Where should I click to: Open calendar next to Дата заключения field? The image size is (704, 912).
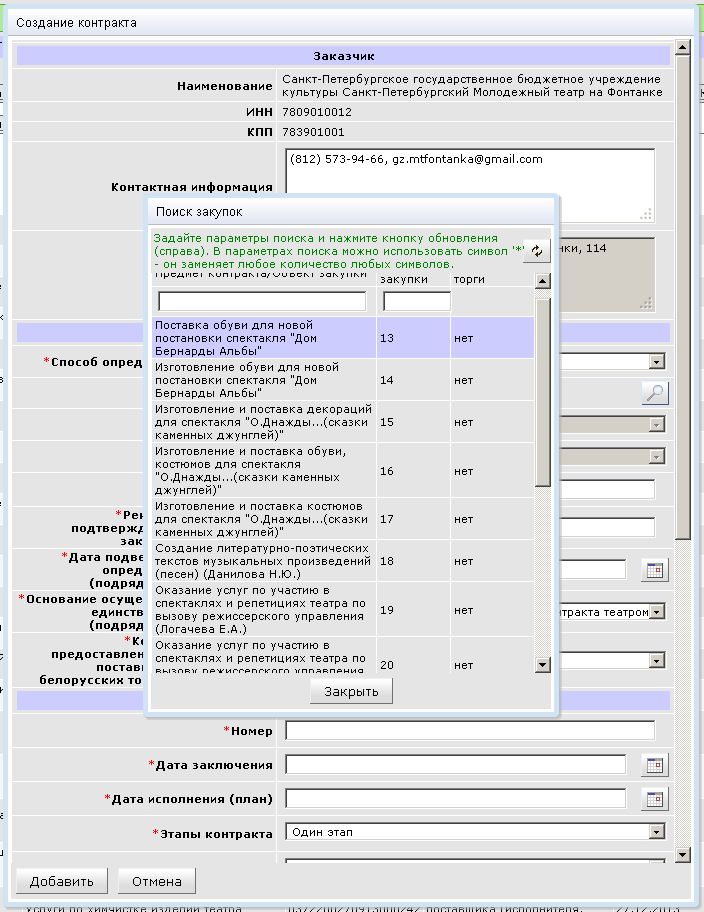pos(655,765)
